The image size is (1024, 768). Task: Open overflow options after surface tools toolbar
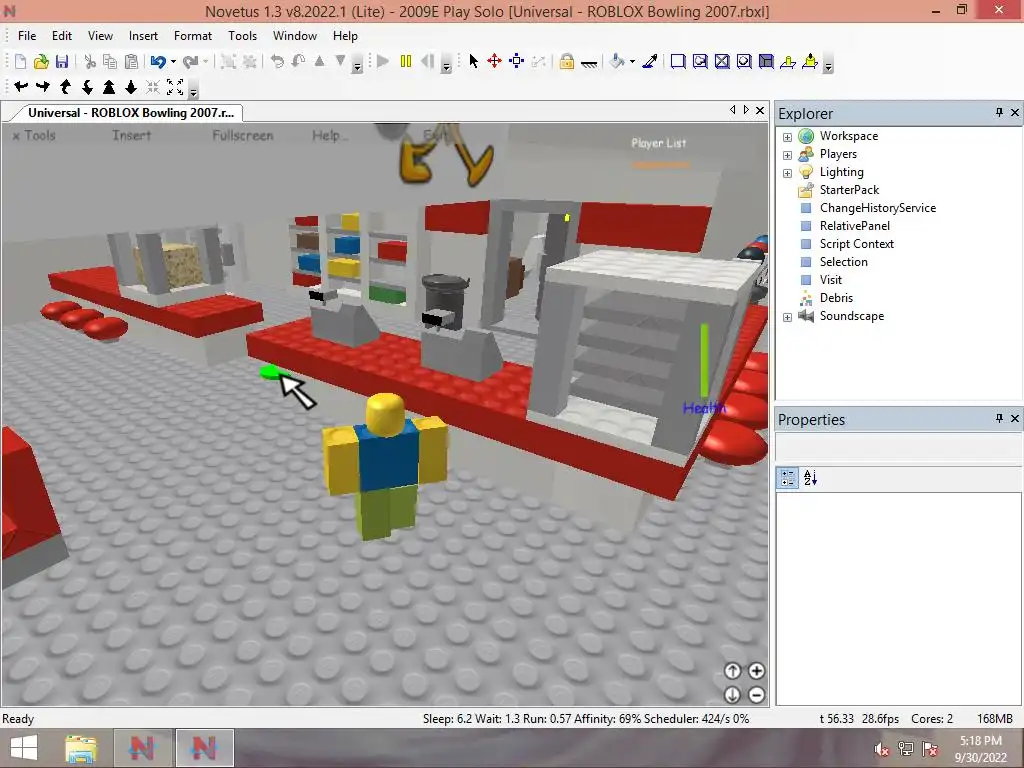828,64
